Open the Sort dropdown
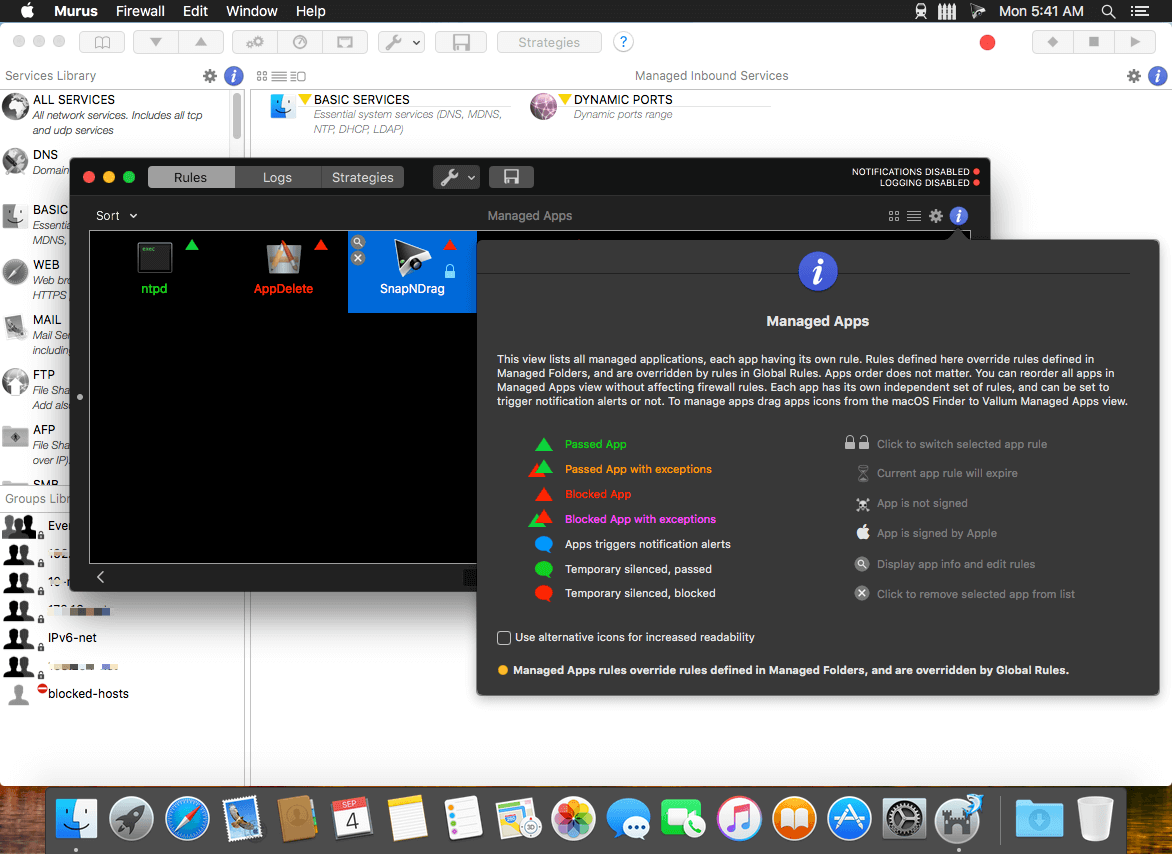The image size is (1172, 854). click(x=116, y=216)
